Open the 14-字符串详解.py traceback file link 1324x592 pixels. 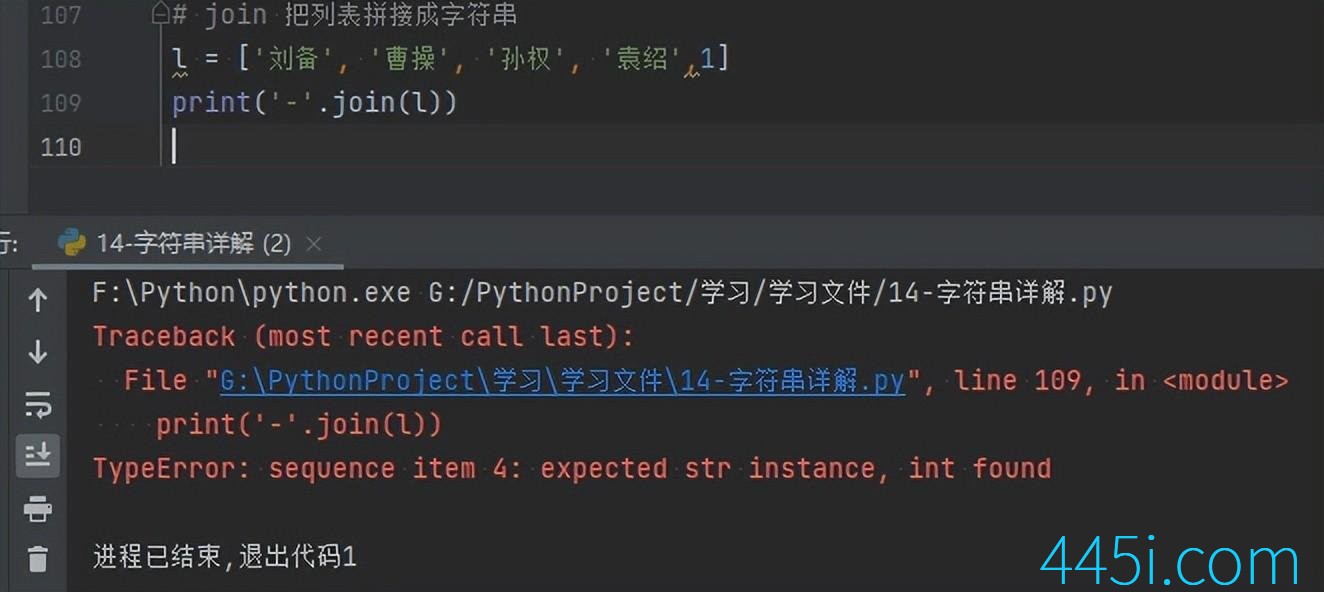[x=562, y=381]
